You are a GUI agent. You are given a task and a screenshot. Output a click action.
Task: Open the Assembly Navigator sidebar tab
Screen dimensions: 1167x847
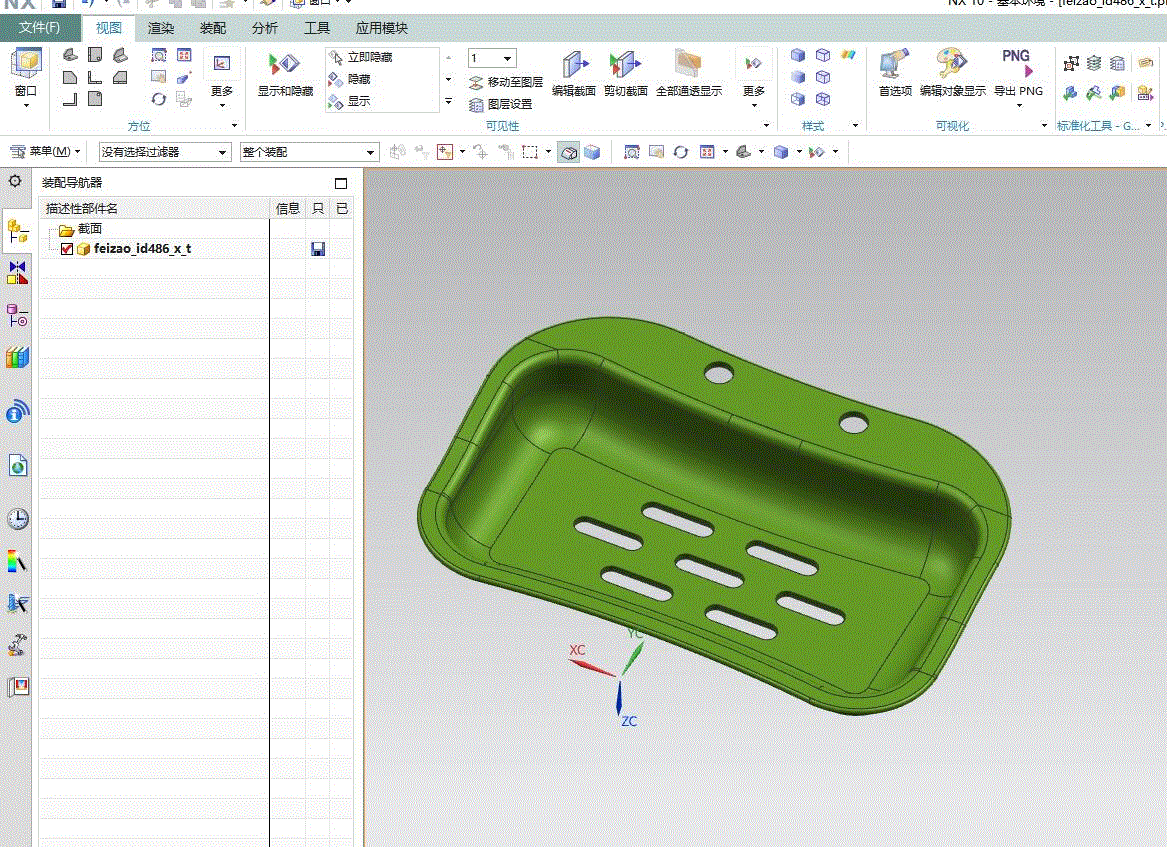17,231
